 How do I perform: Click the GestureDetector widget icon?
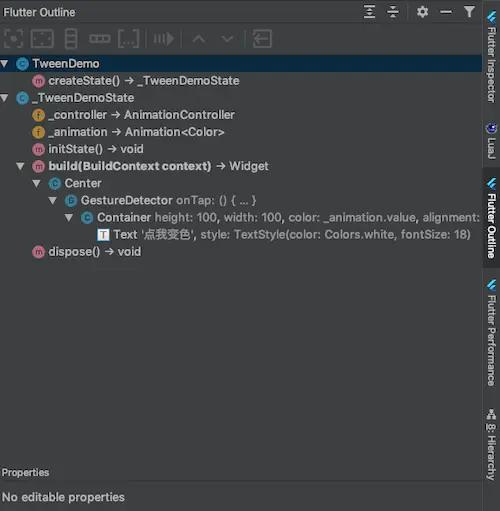pyautogui.click(x=71, y=201)
